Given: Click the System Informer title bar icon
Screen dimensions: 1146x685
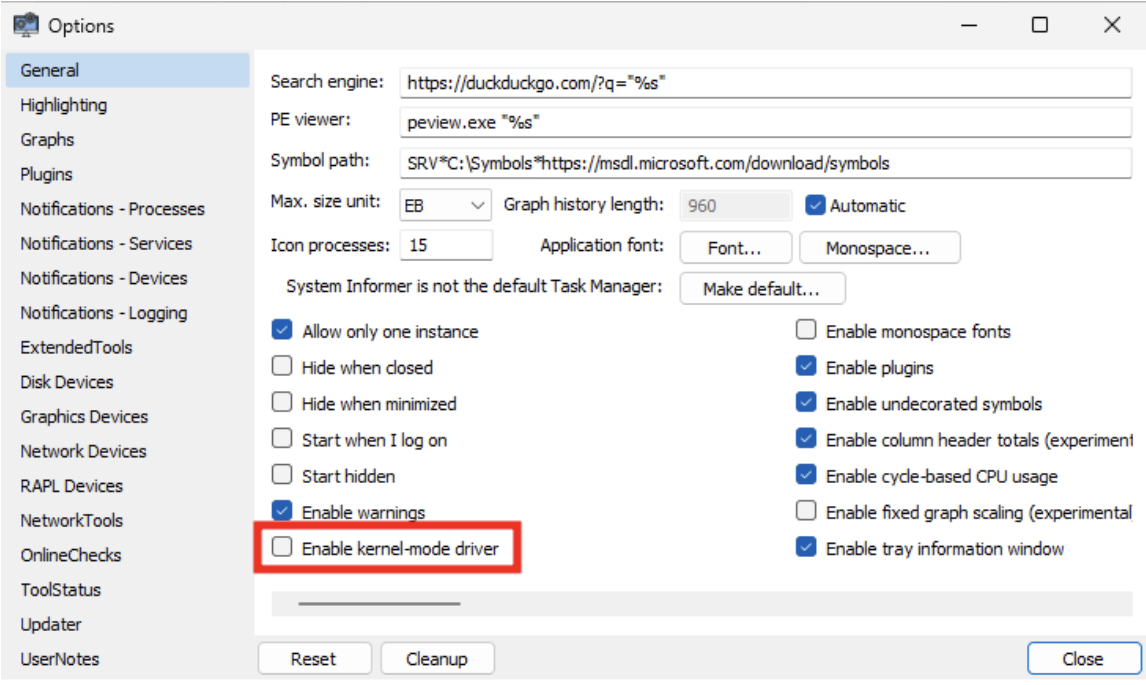Looking at the screenshot, I should coord(25,25).
